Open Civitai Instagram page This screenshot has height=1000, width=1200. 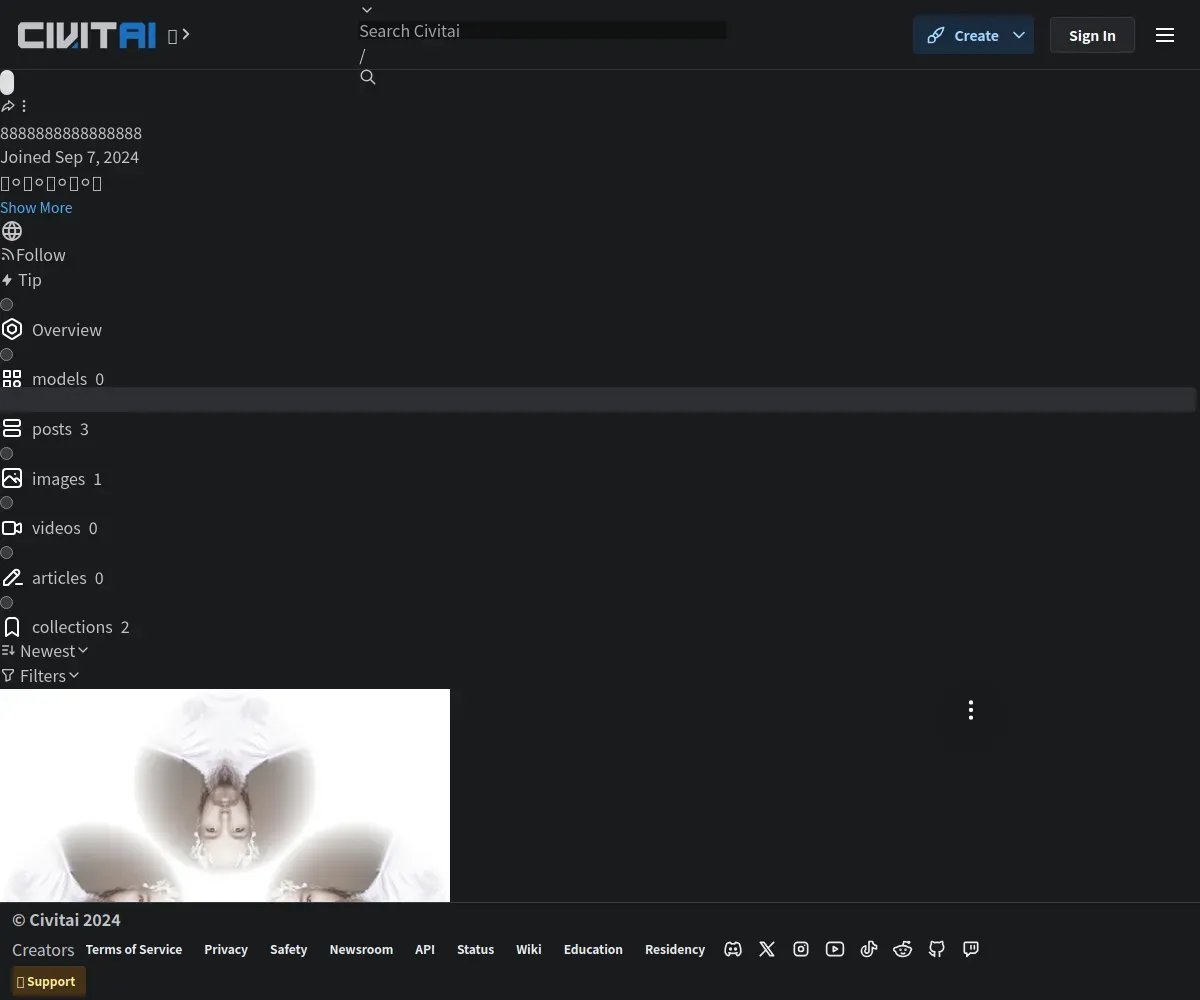click(x=801, y=950)
